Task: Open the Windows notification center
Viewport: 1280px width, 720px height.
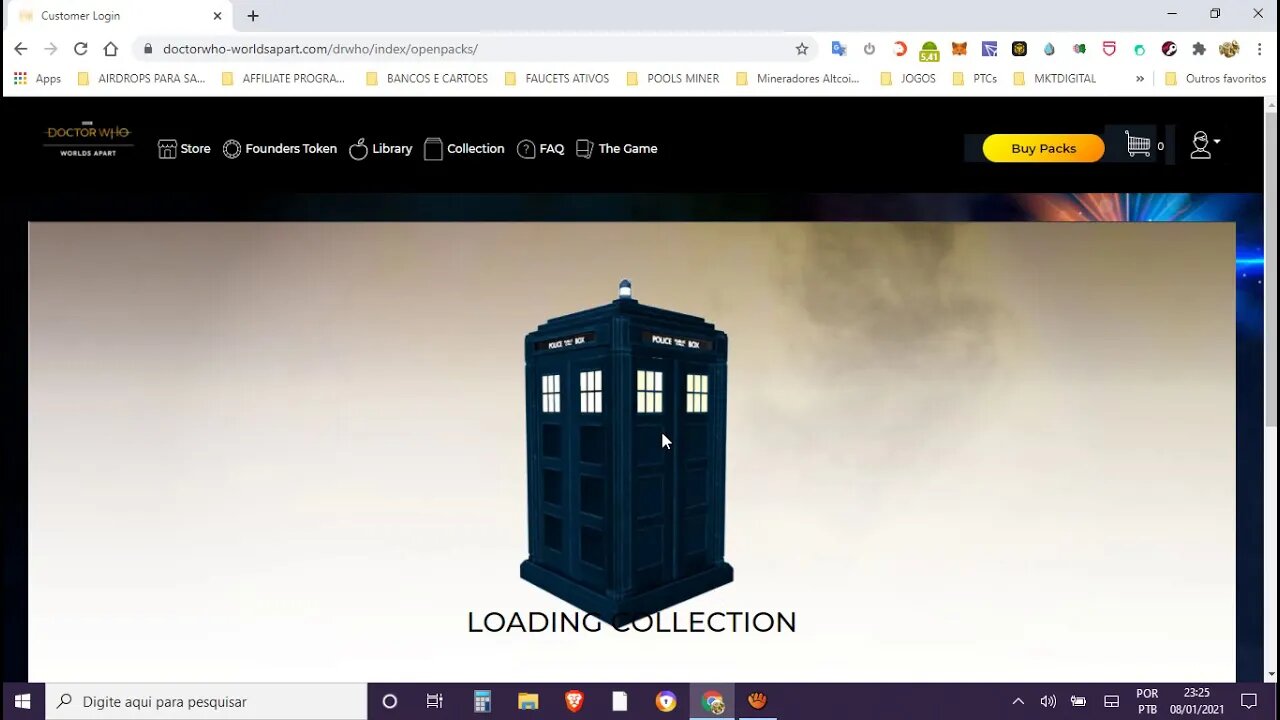Action: coord(1249,701)
